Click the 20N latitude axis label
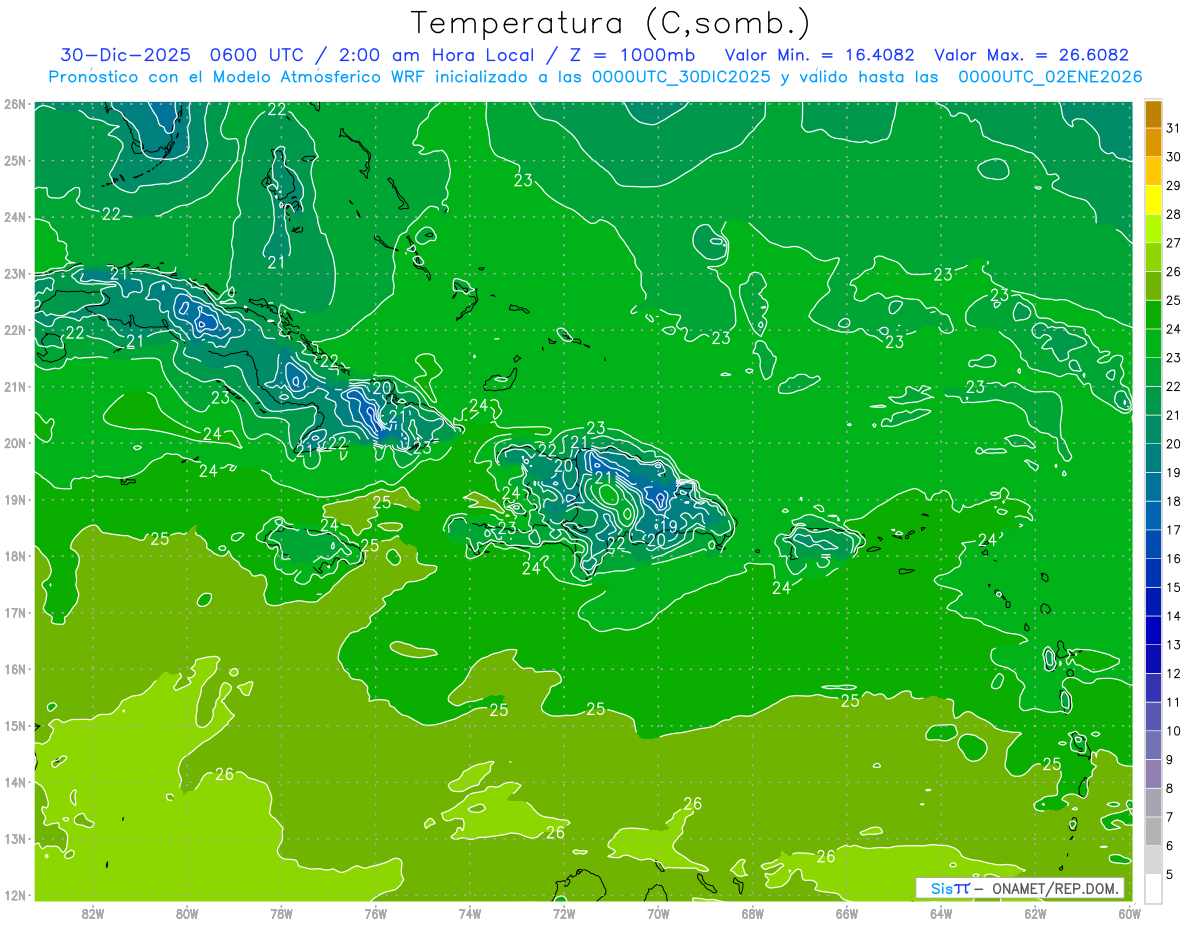Image resolution: width=1200 pixels, height=927 pixels. [14, 443]
